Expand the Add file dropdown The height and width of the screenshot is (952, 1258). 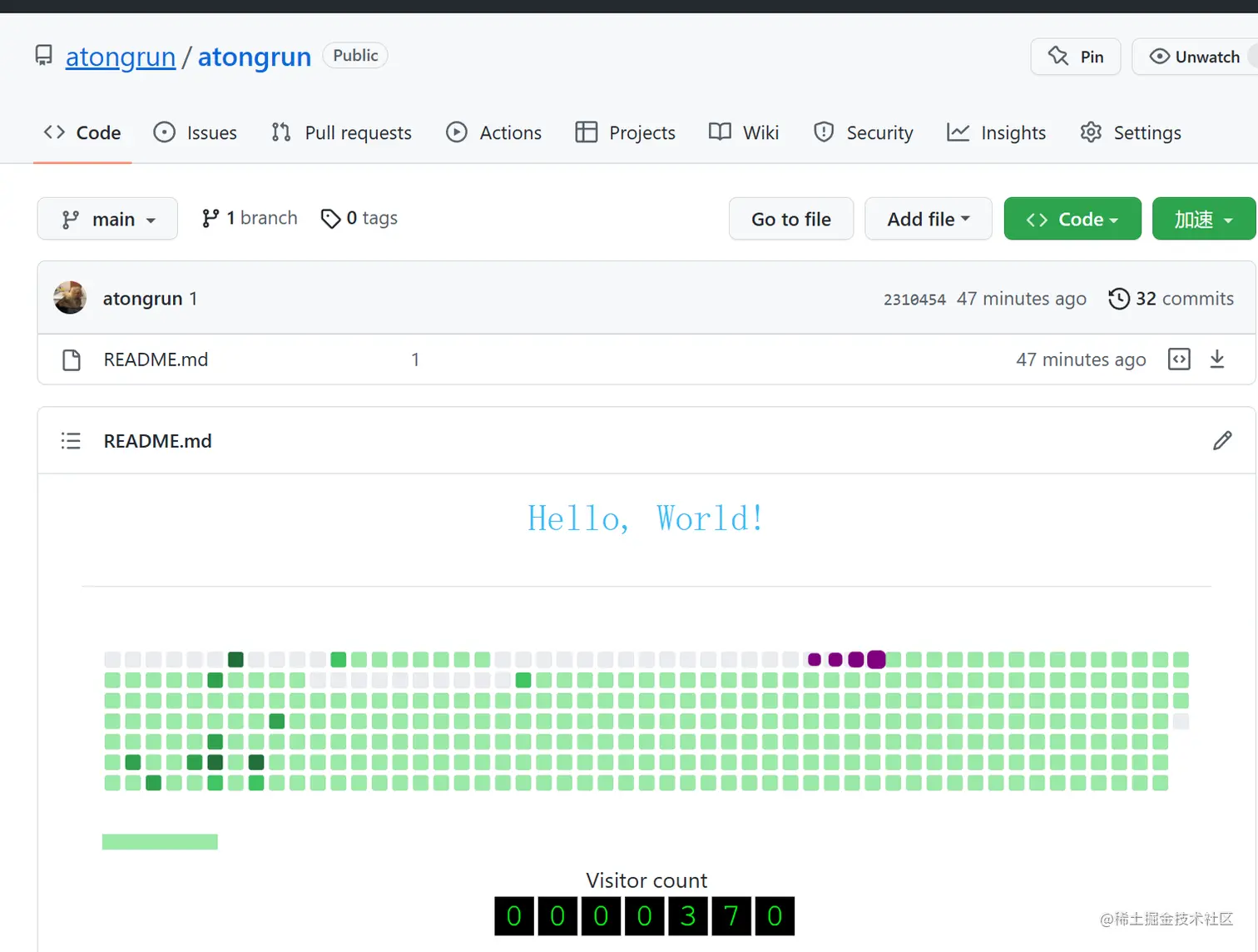coord(929,219)
